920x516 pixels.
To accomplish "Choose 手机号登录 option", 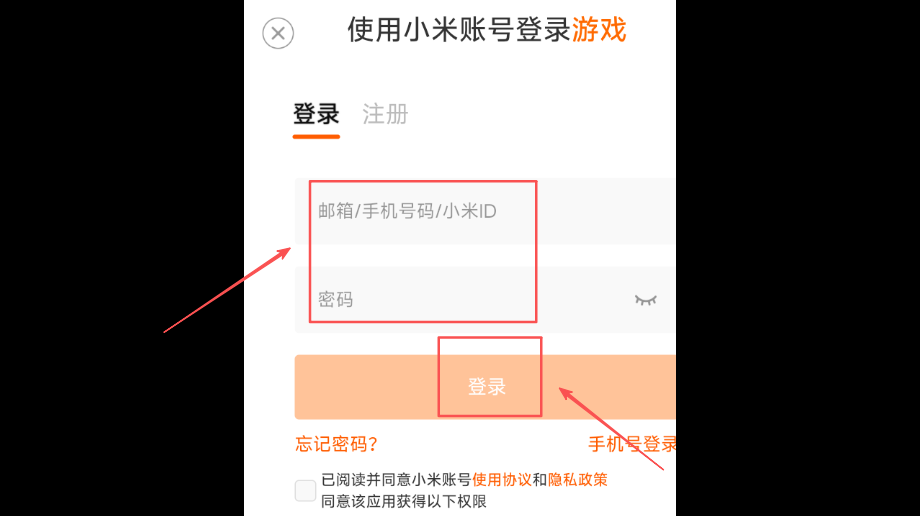I will tap(632, 444).
